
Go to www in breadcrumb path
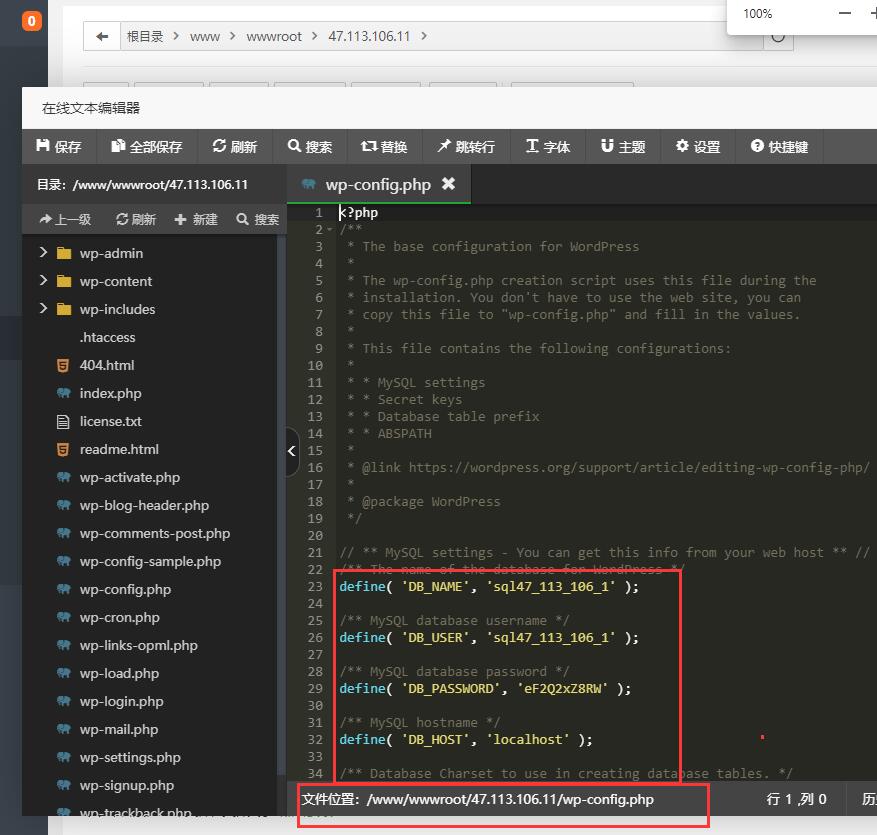point(205,36)
